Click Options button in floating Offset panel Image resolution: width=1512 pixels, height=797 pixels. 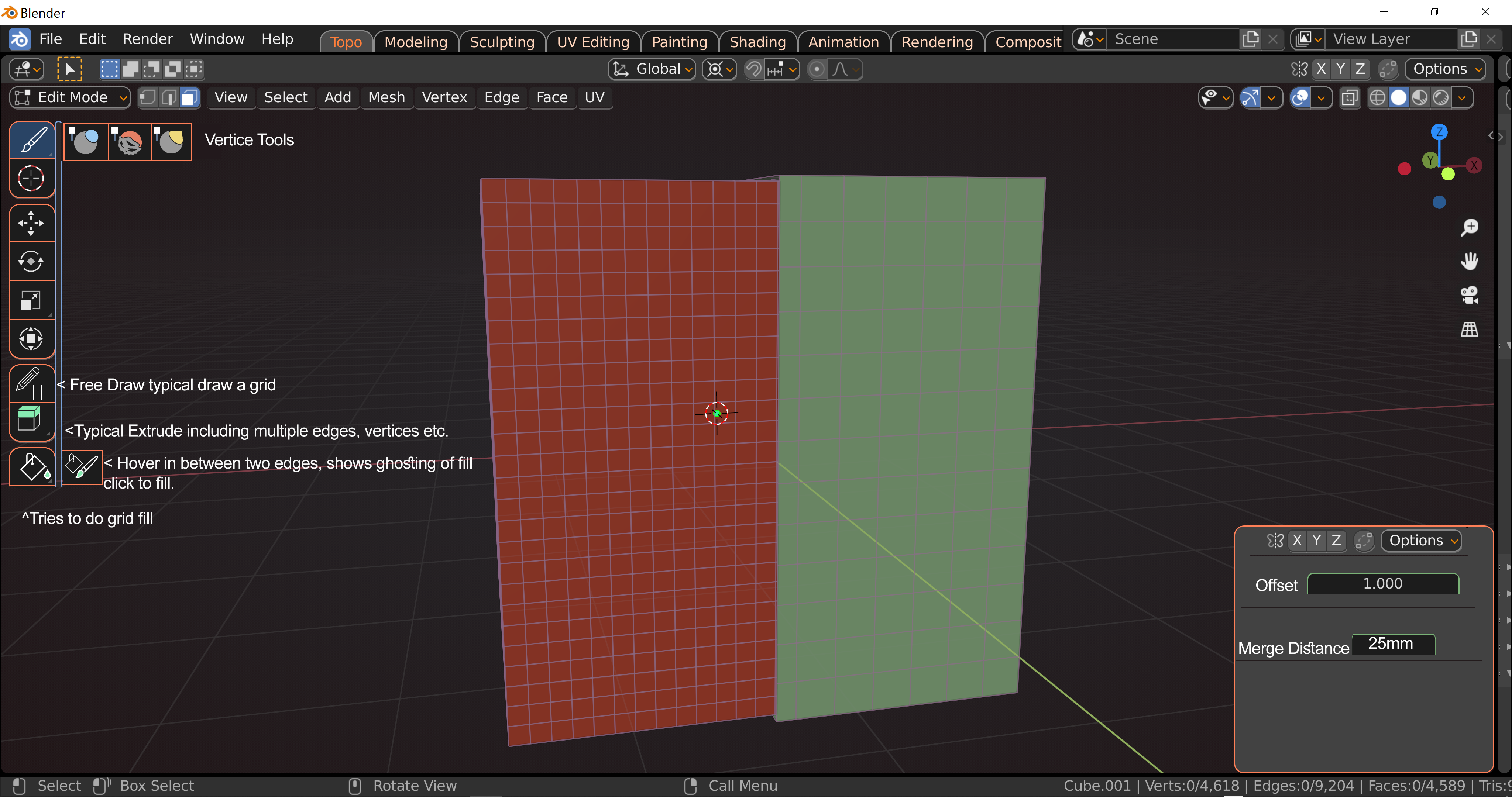tap(1421, 541)
